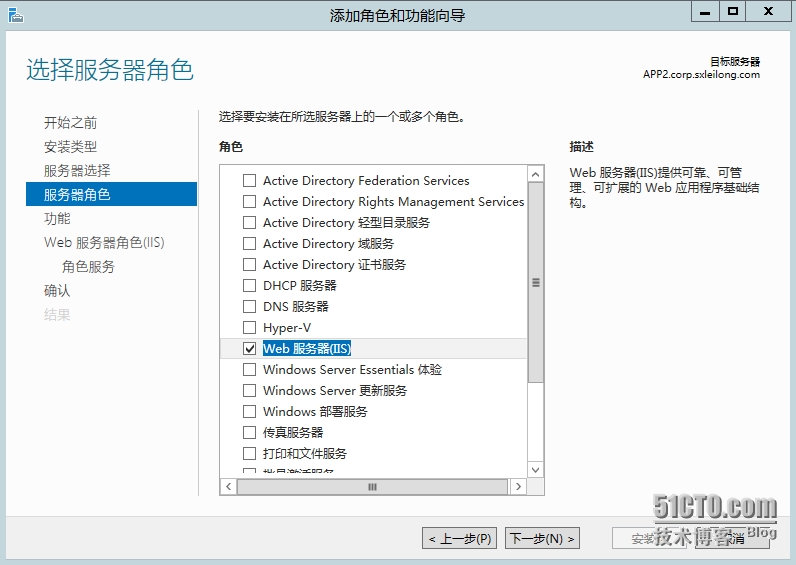Open the 角色服务 sub-step
This screenshot has height=565, width=796.
(x=88, y=267)
